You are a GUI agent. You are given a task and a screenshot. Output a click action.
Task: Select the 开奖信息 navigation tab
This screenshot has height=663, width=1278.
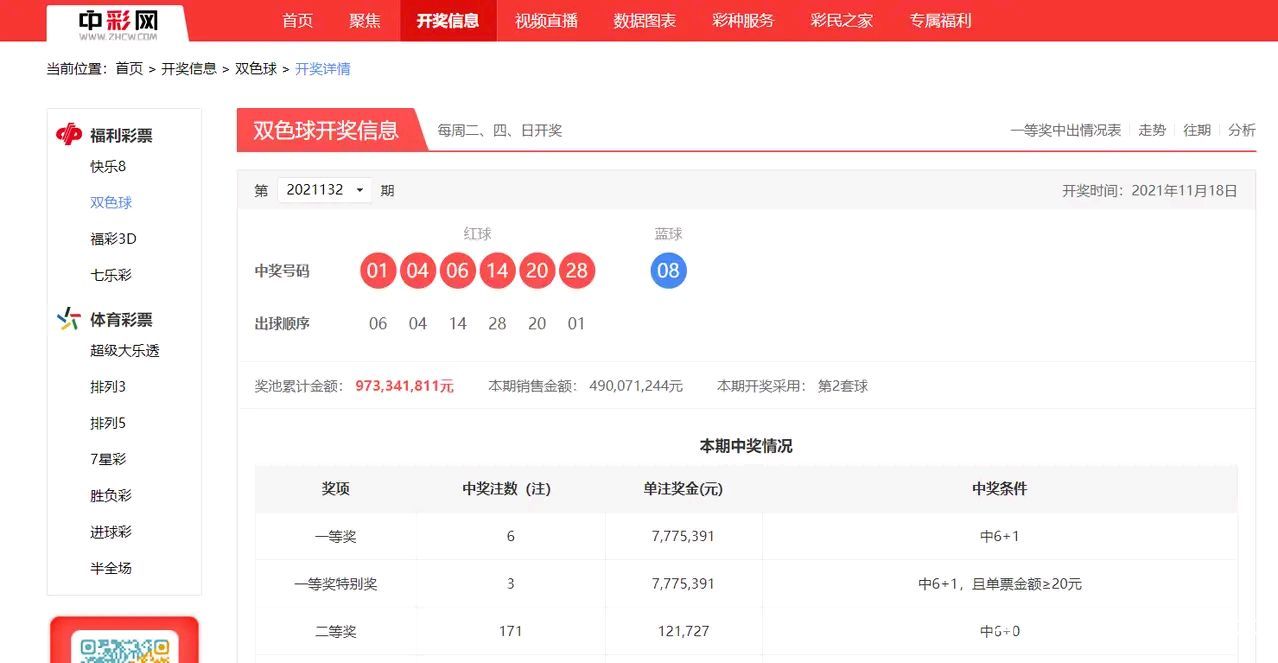(x=448, y=20)
